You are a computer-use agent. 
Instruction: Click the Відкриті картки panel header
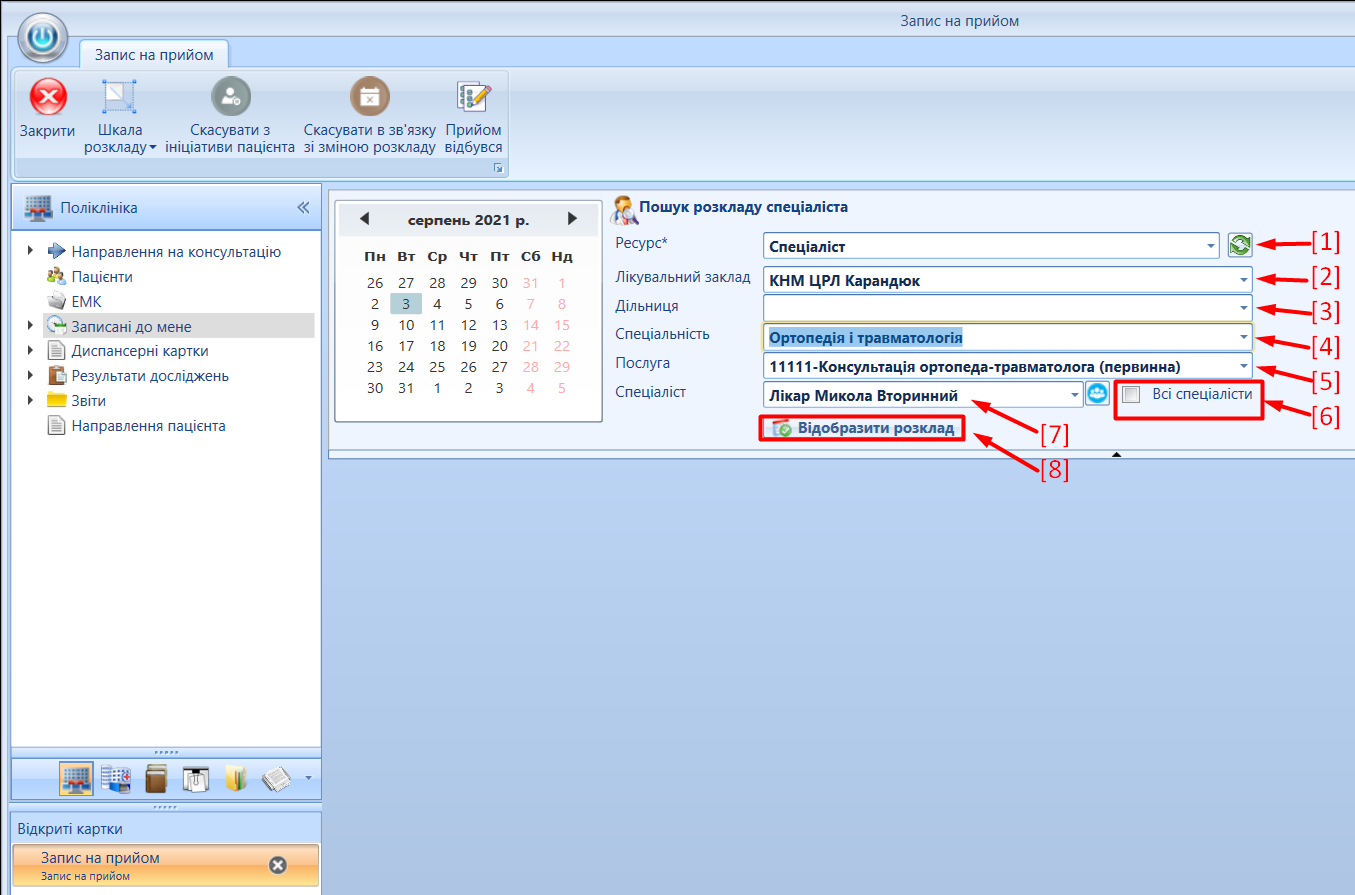[x=165, y=829]
